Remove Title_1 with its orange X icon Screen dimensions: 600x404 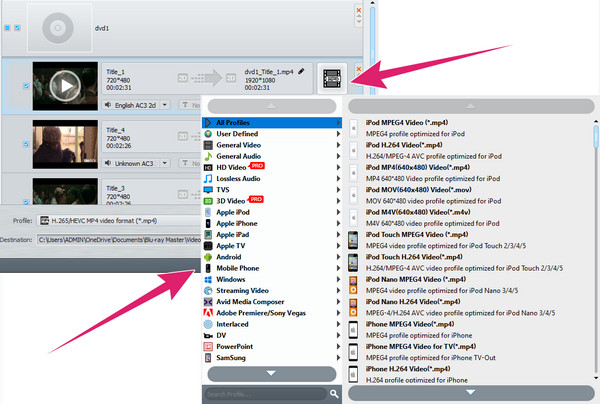[359, 69]
